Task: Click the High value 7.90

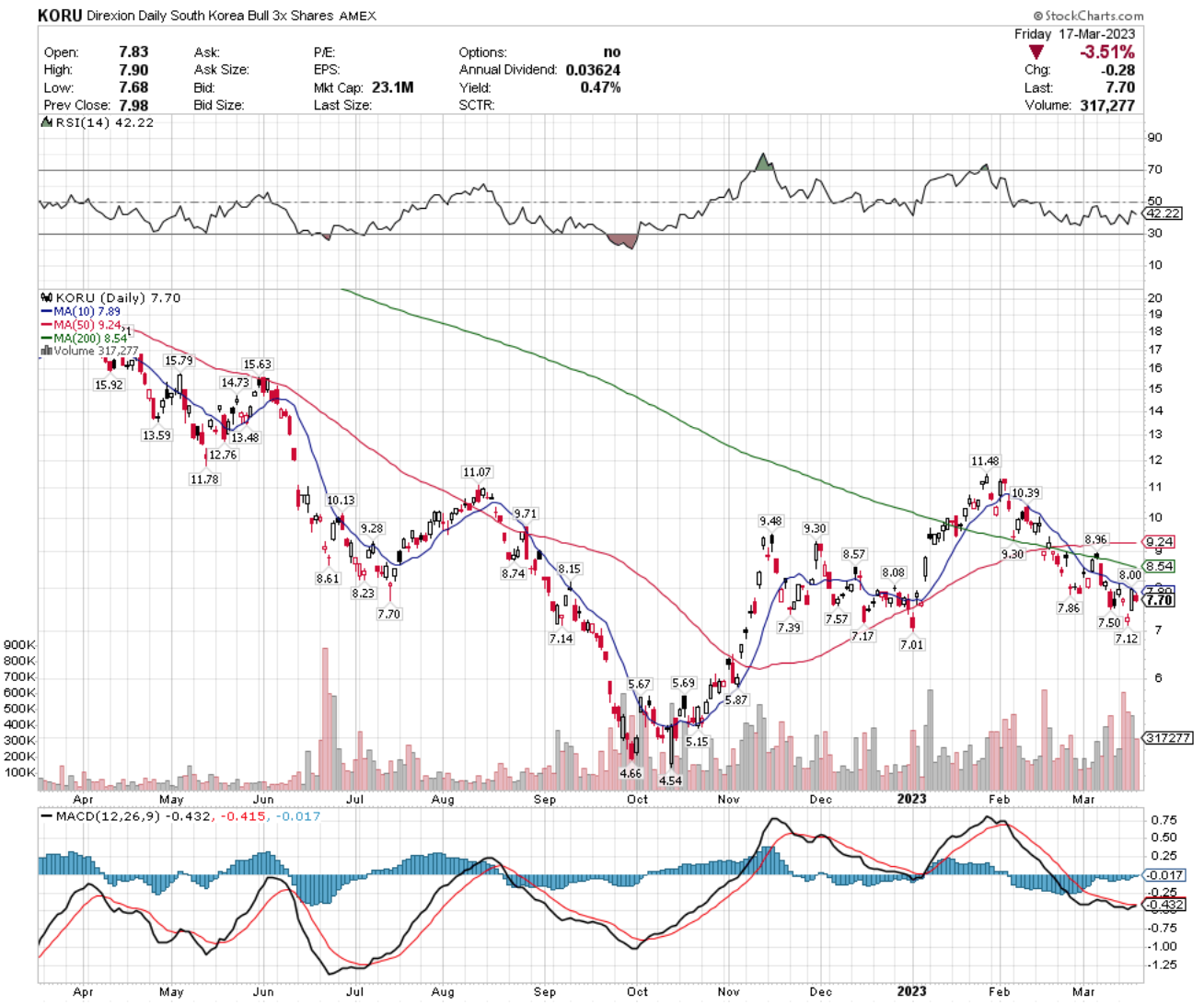Action: click(x=133, y=69)
